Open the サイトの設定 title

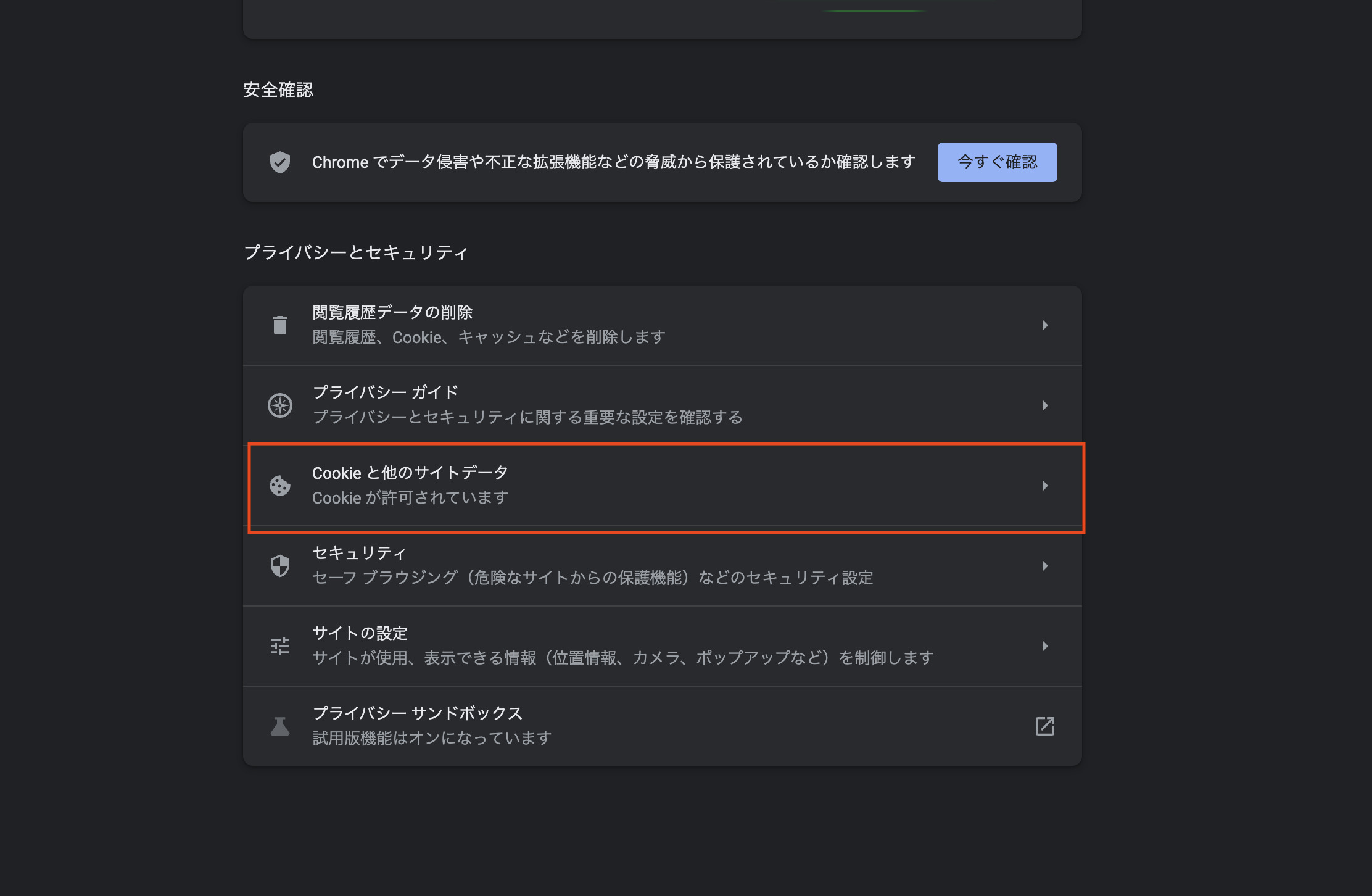pos(360,633)
